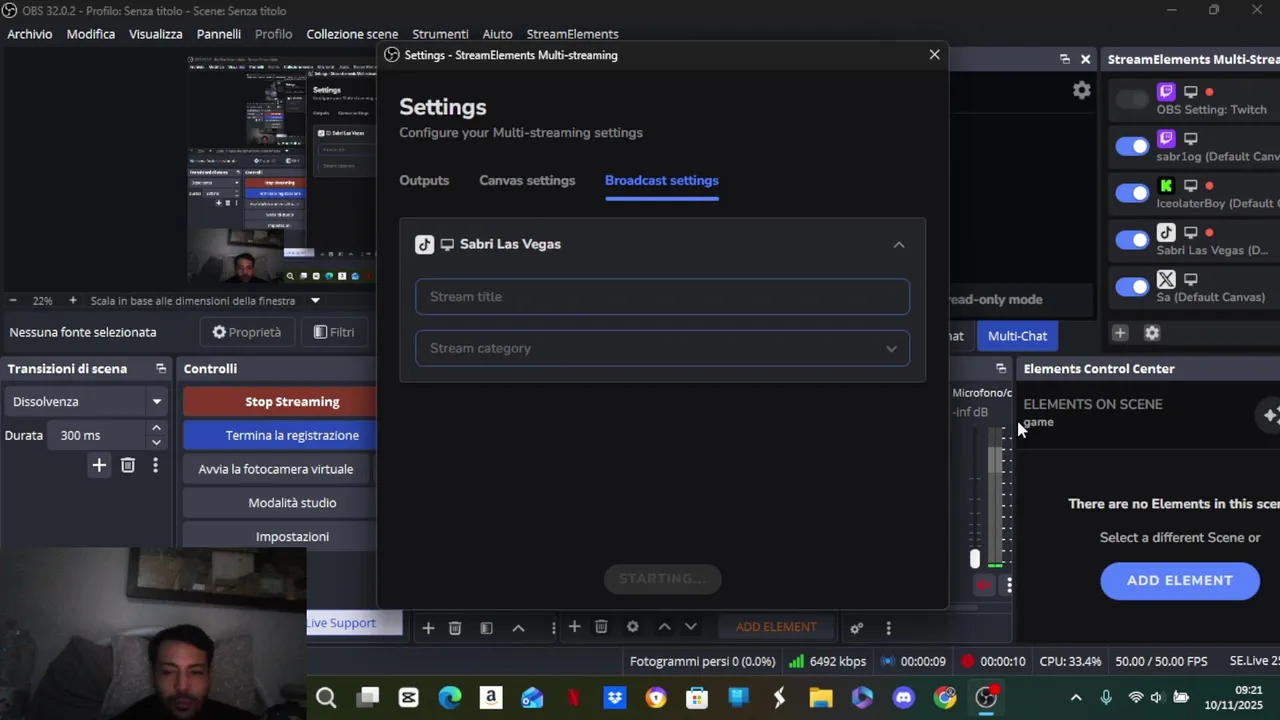The width and height of the screenshot is (1280, 720).
Task: Click the double-gears icon right of orange ADD ELEMENT
Action: (x=856, y=628)
